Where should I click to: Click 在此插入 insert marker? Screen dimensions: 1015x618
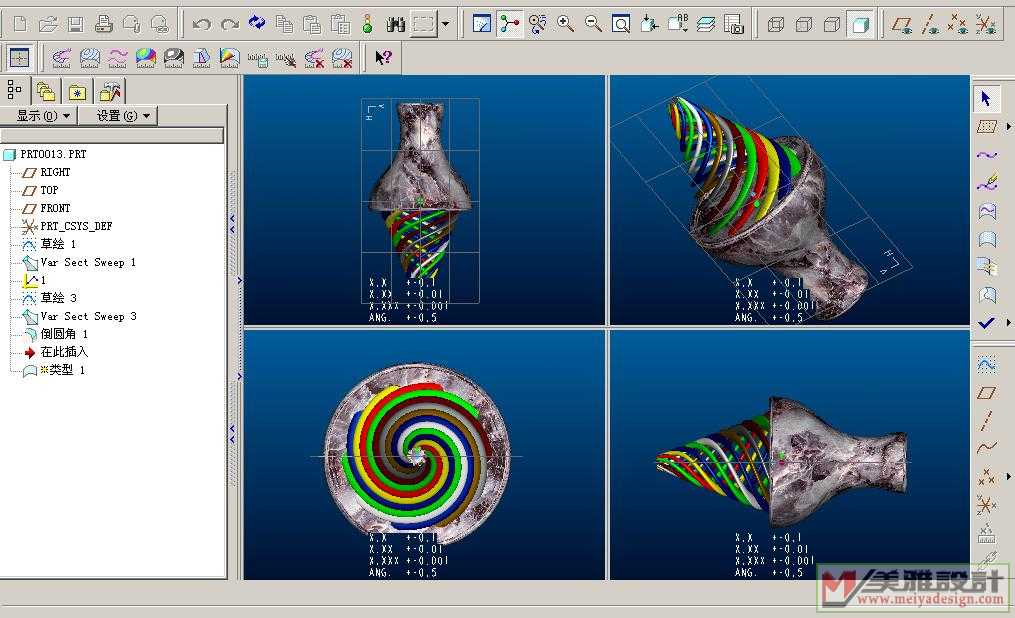coord(63,352)
